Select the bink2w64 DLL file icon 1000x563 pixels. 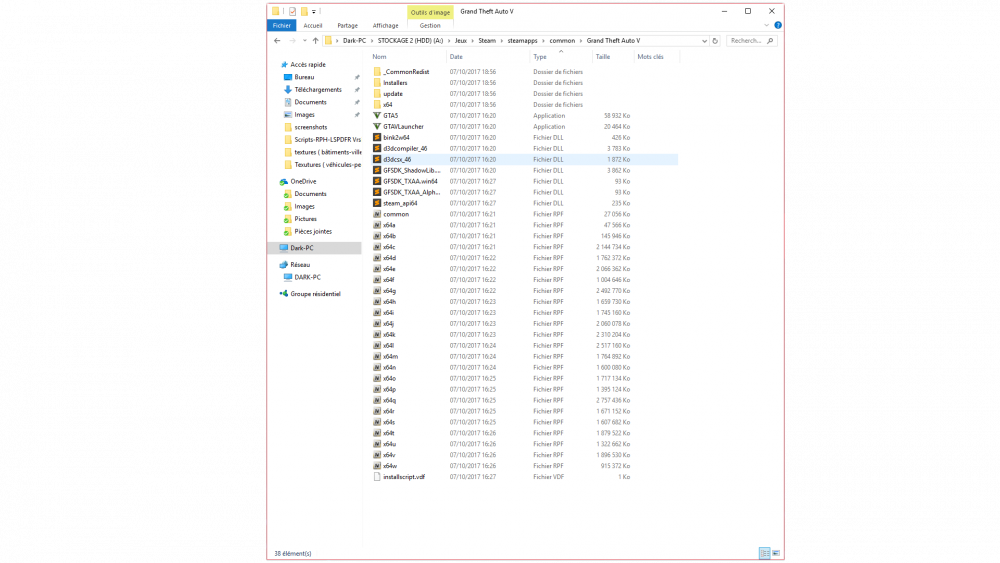click(x=377, y=138)
